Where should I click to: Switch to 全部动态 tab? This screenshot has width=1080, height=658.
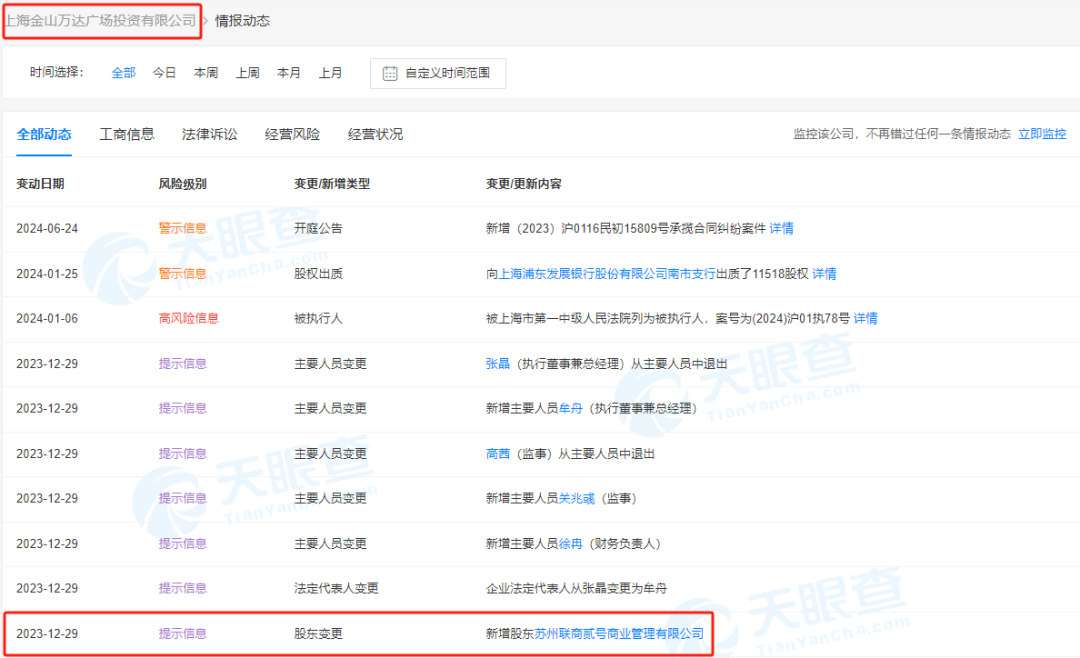44,134
